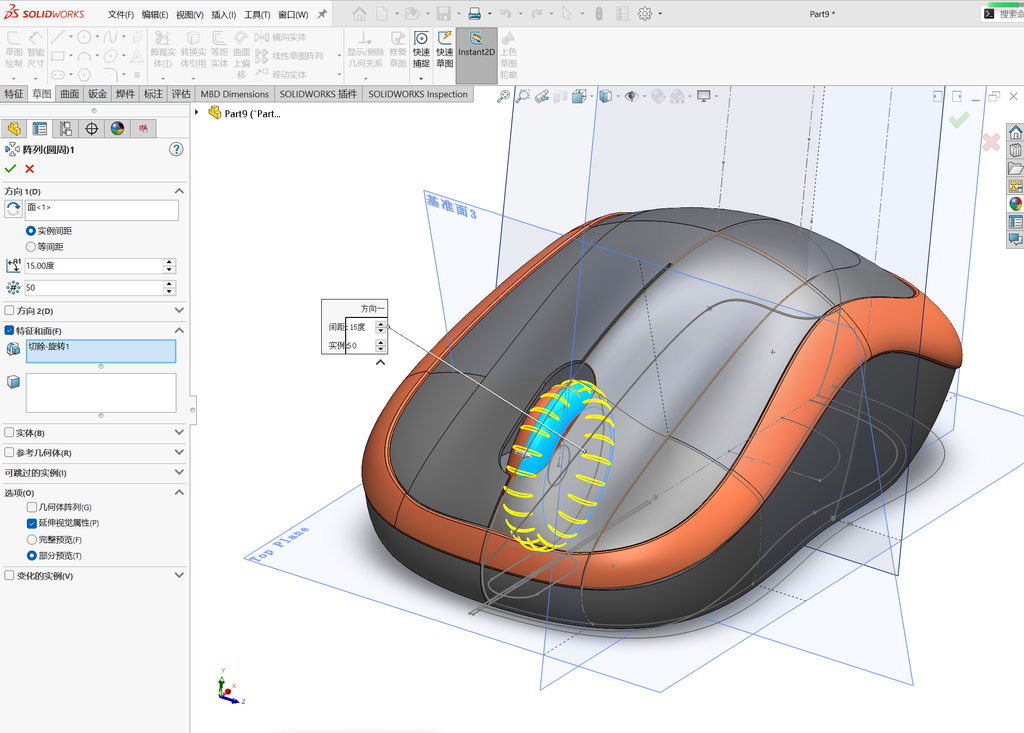This screenshot has width=1024, height=733.
Task: Enable the 实体(B) checkbox
Action: [9, 432]
